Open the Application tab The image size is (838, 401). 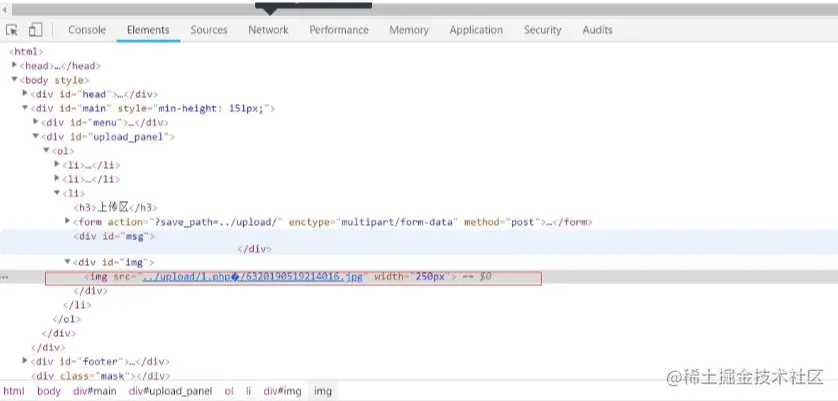(476, 30)
